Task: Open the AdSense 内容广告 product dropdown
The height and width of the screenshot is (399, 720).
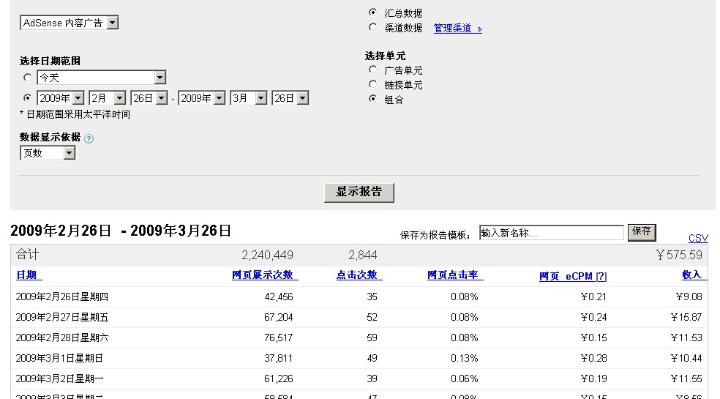Action: tap(69, 22)
